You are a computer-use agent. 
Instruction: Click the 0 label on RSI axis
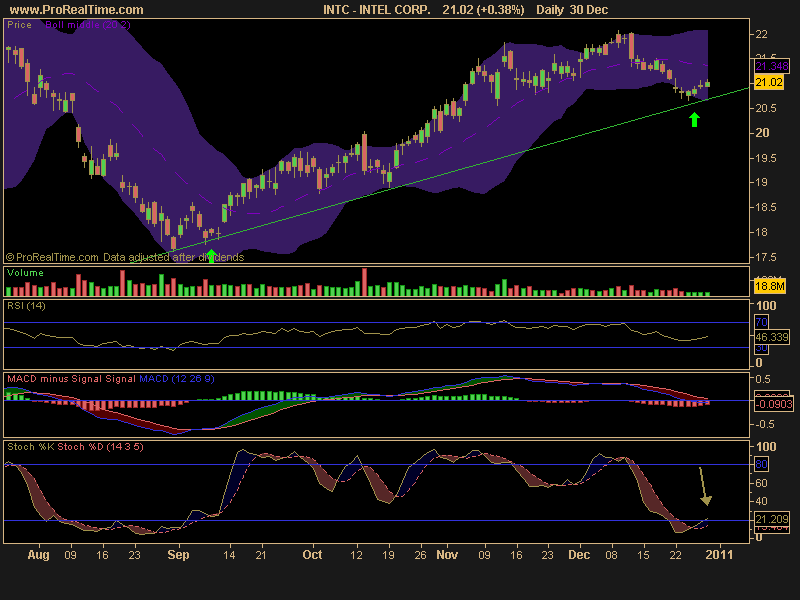(x=759, y=363)
